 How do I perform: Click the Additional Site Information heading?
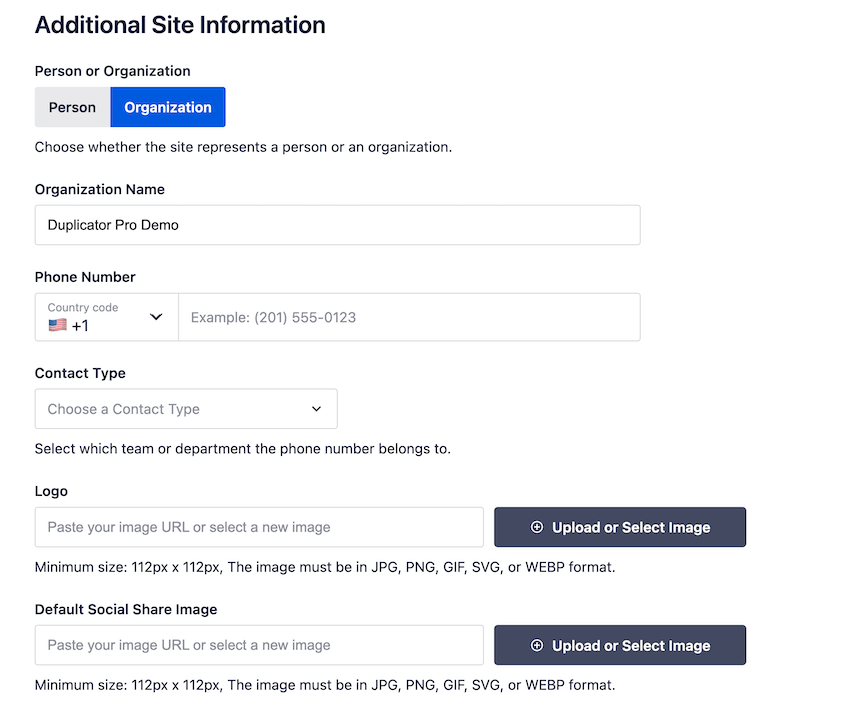[180, 25]
